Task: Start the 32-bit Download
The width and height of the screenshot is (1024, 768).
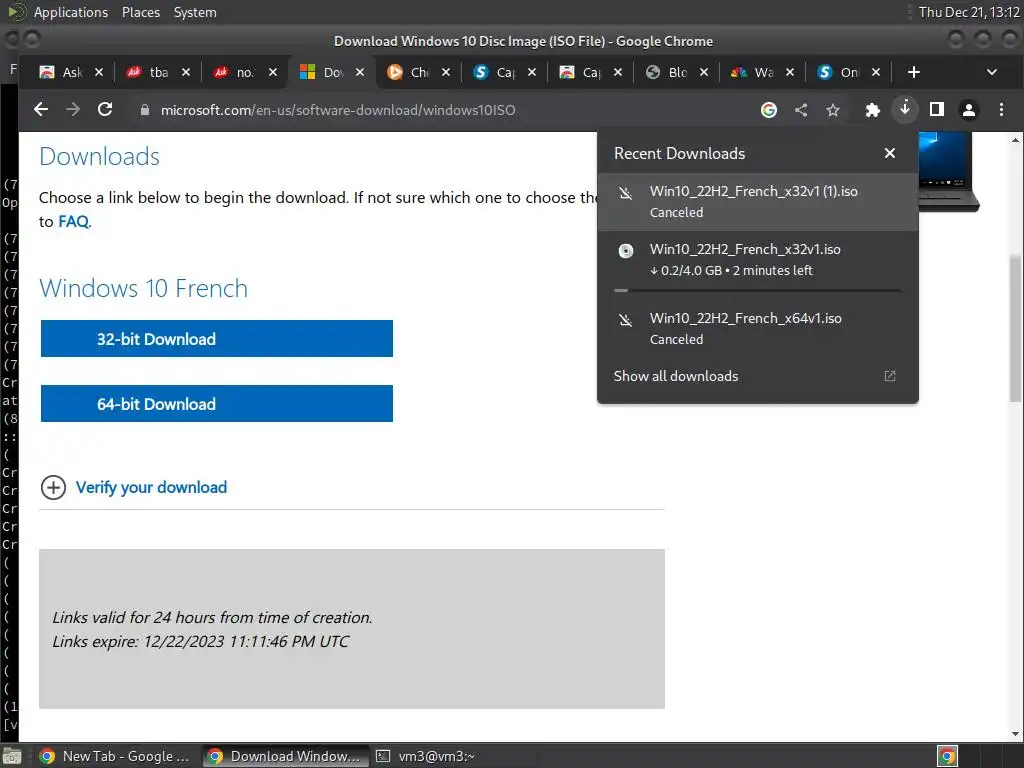Action: (x=217, y=338)
